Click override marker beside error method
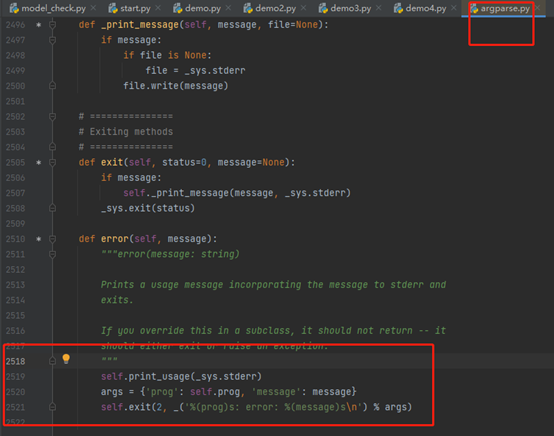554x436 pixels. pos(39,239)
